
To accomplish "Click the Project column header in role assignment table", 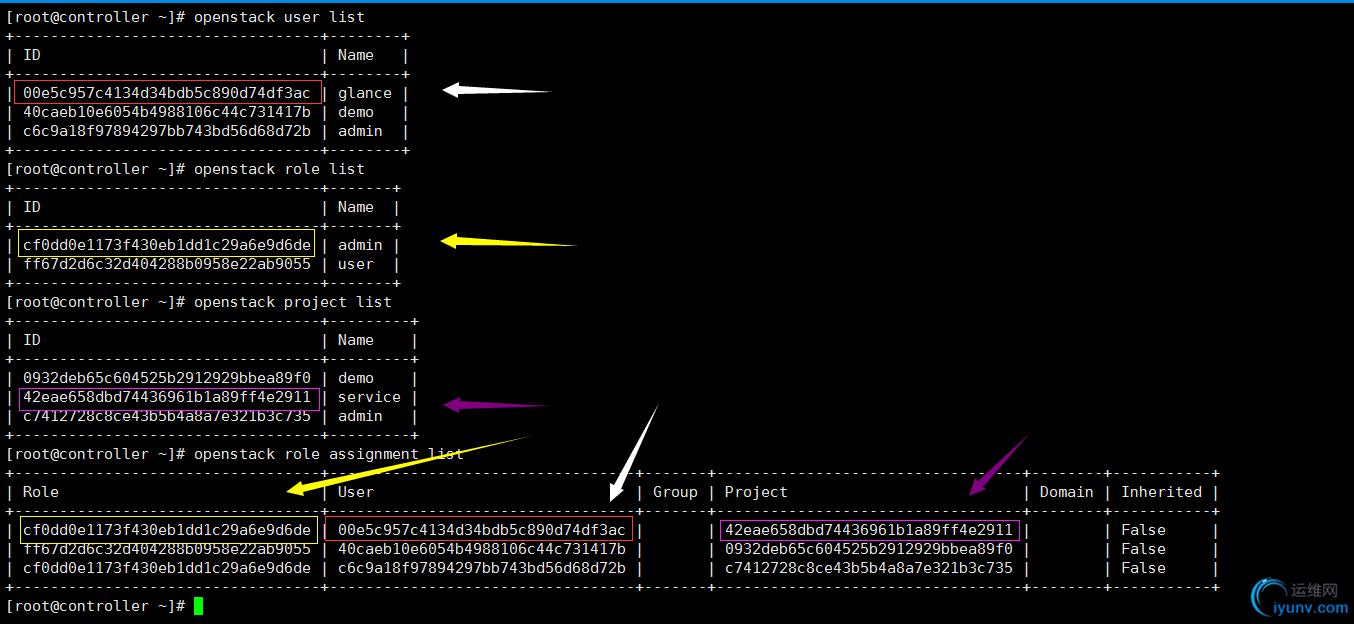I will click(756, 492).
